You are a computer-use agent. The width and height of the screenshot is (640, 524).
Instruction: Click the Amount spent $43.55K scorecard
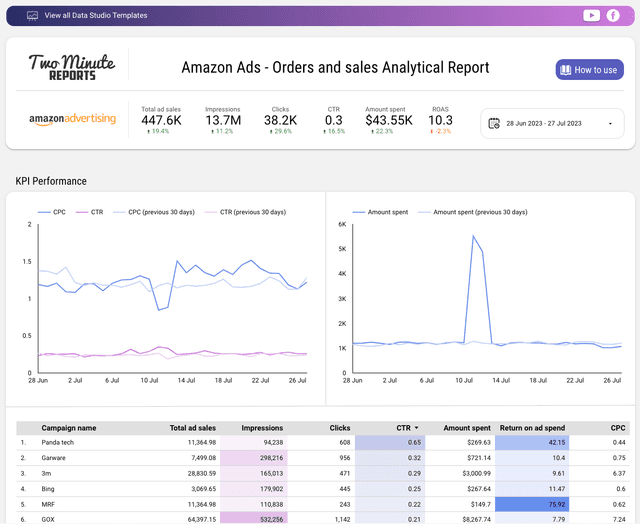[389, 120]
